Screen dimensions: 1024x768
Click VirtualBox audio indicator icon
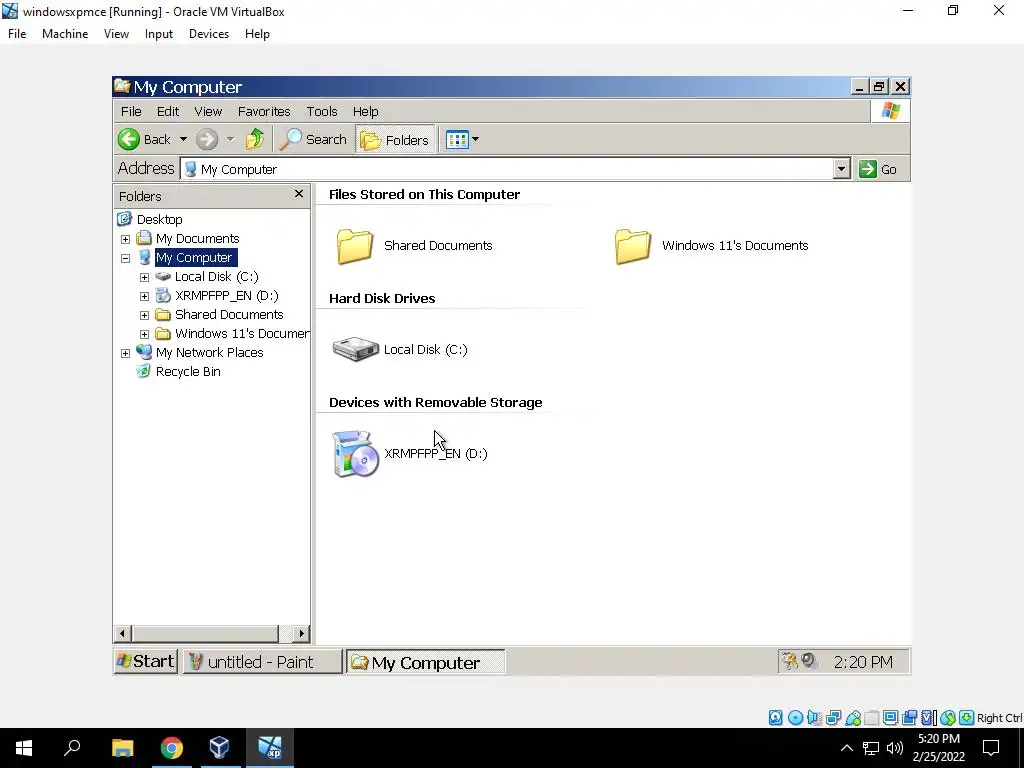pos(814,718)
